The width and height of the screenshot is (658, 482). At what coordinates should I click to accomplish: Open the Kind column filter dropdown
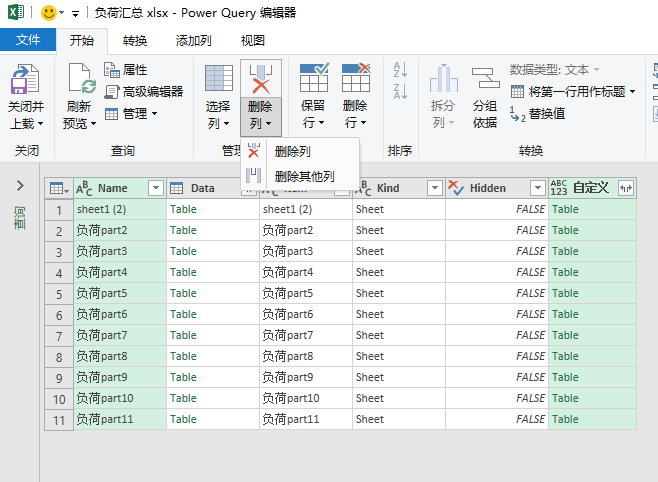pyautogui.click(x=435, y=188)
